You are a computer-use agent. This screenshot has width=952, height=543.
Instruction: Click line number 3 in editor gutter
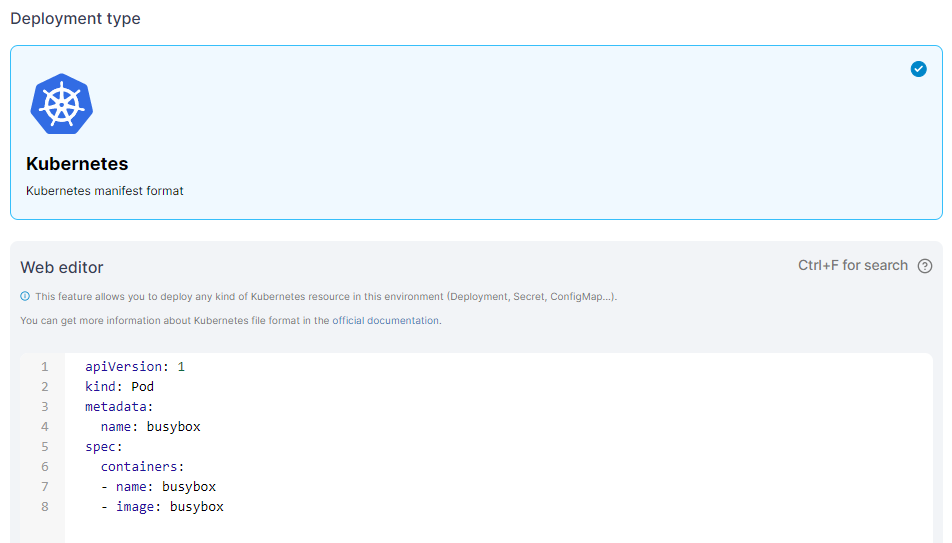[44, 406]
